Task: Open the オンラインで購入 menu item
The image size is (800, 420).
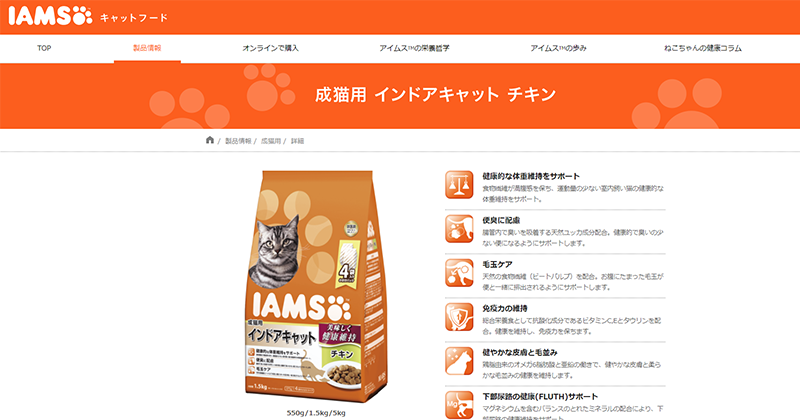Action: point(270,48)
